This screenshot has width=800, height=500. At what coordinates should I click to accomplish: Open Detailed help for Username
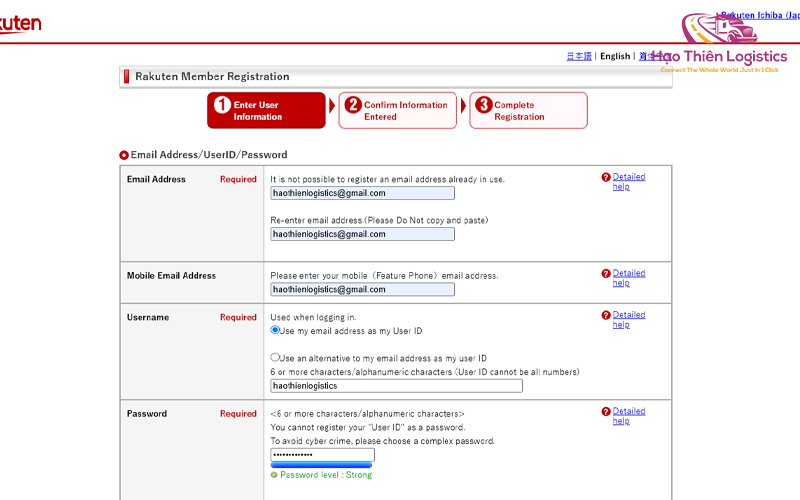click(x=629, y=320)
